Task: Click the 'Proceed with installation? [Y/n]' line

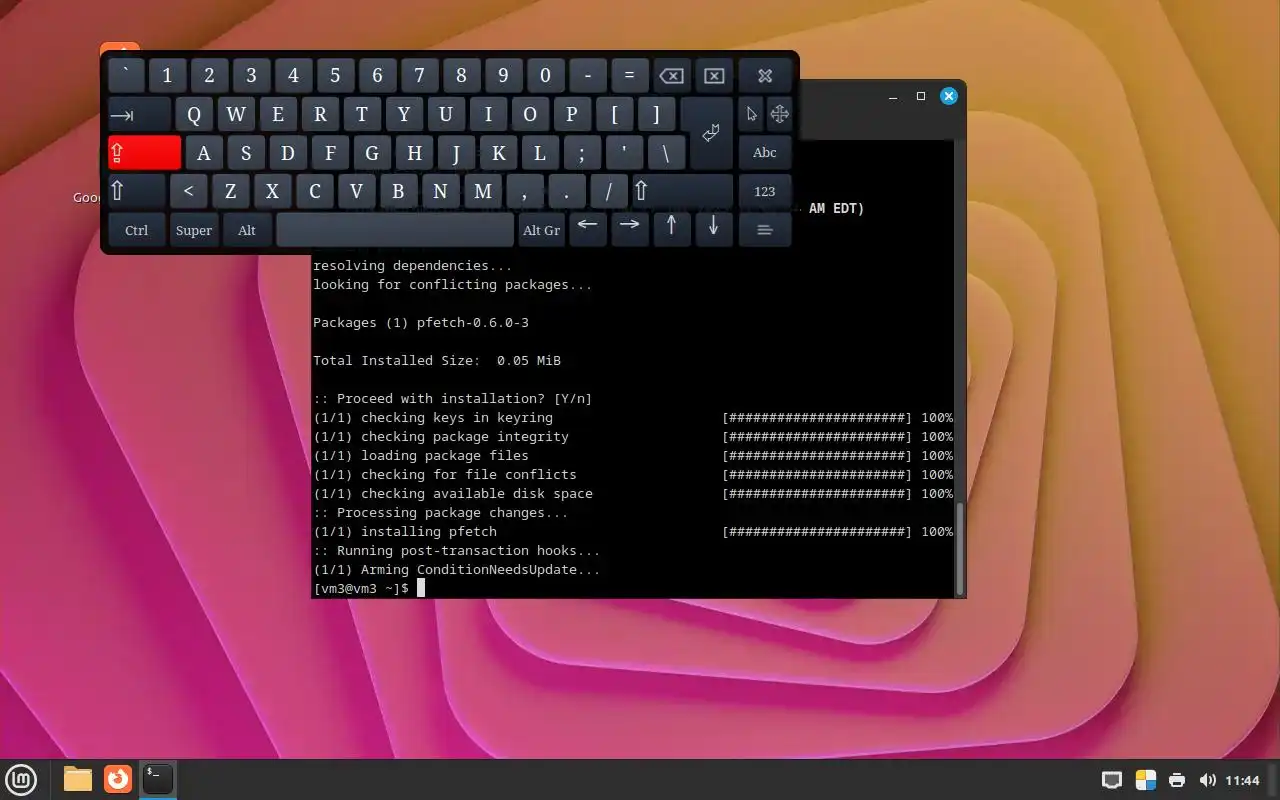Action: (x=453, y=399)
